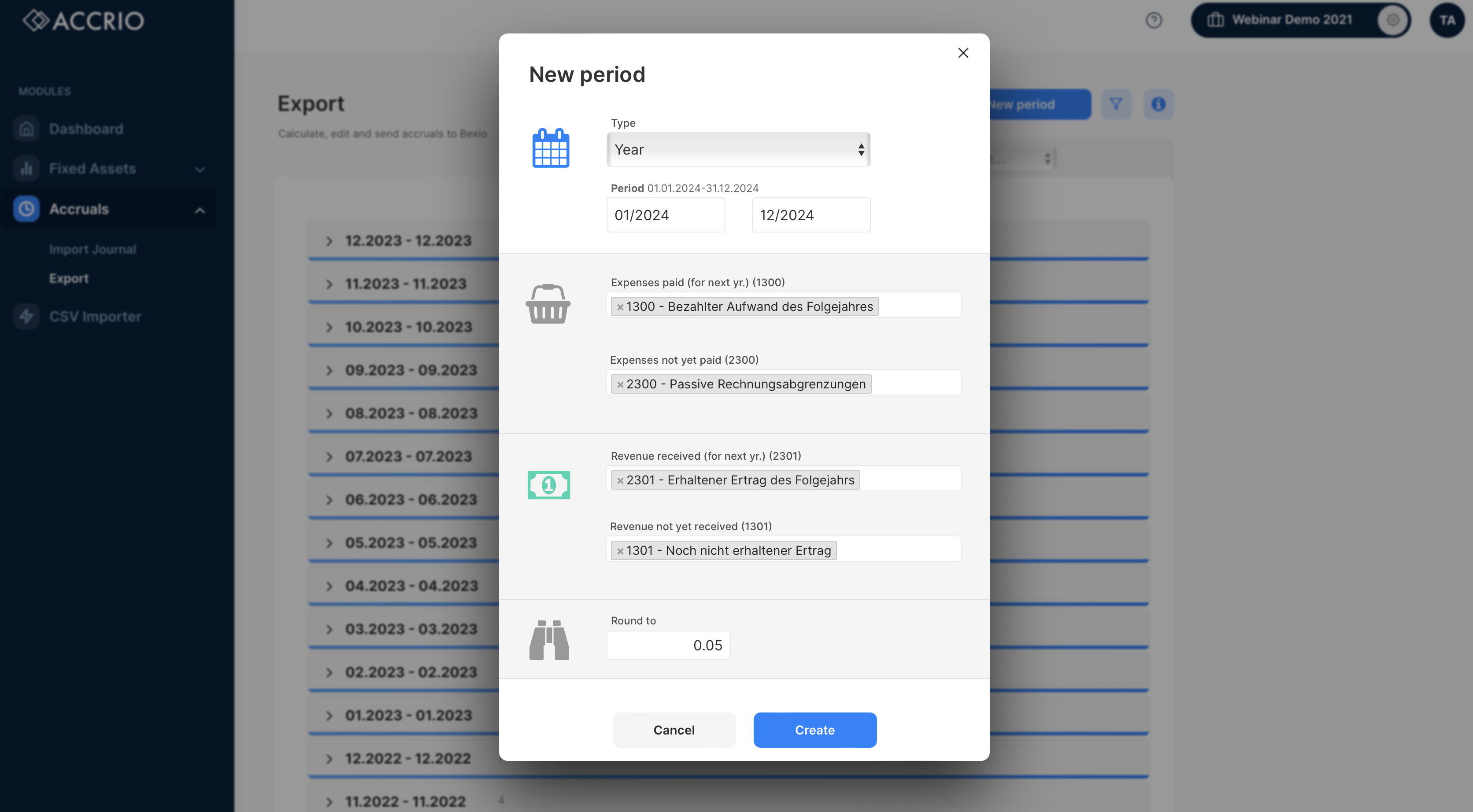Viewport: 1473px width, 812px height.
Task: Remove the 1301 Noch nicht erhaltener tag
Action: tap(620, 551)
